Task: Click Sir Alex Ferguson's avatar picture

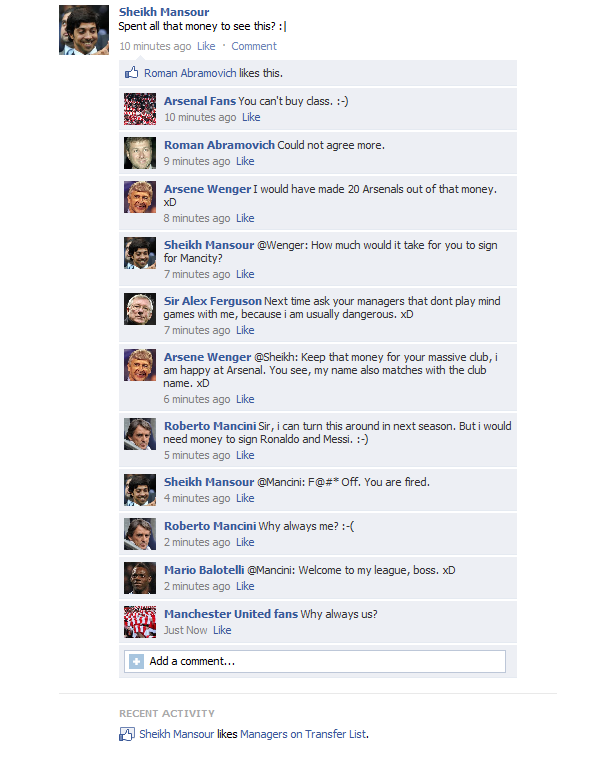Action: 140,309
